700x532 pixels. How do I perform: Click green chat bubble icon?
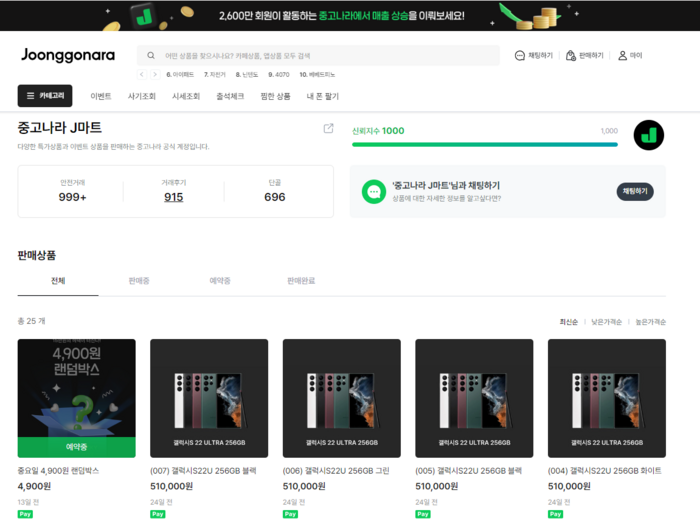(x=374, y=192)
